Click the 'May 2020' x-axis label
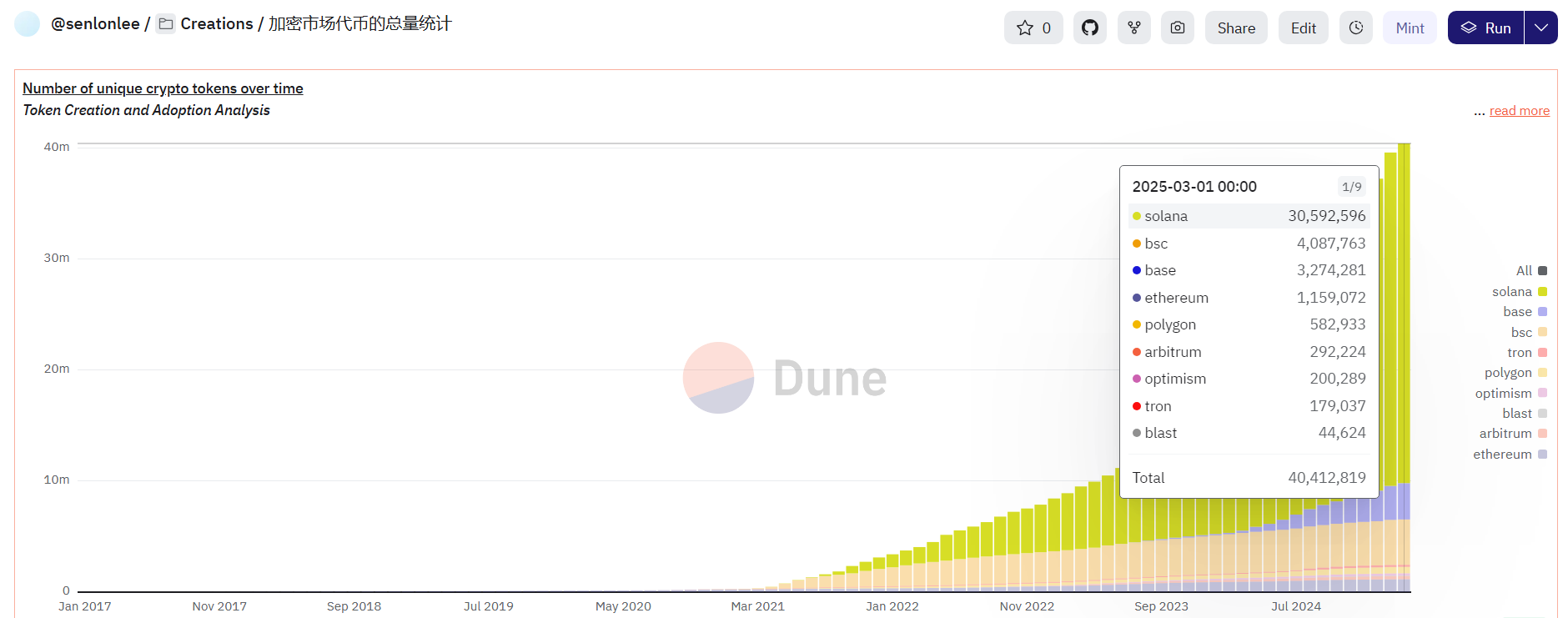The height and width of the screenshot is (618, 1568). [623, 606]
